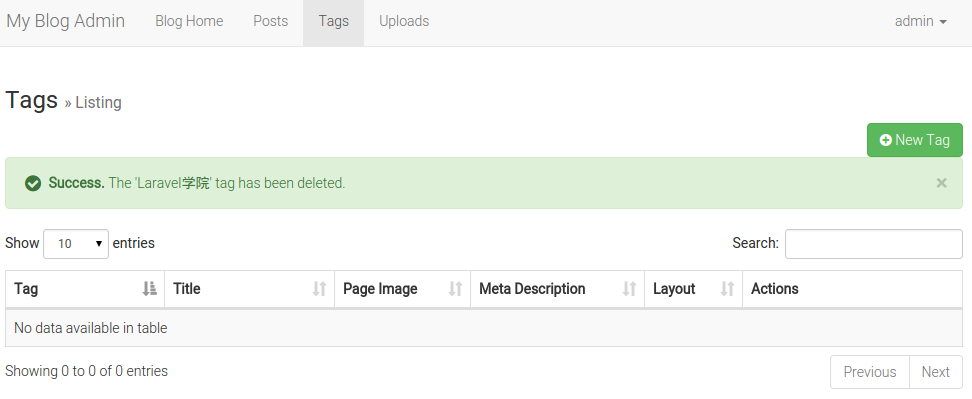The width and height of the screenshot is (972, 399).
Task: Open the entries per page dropdown
Action: (x=76, y=243)
